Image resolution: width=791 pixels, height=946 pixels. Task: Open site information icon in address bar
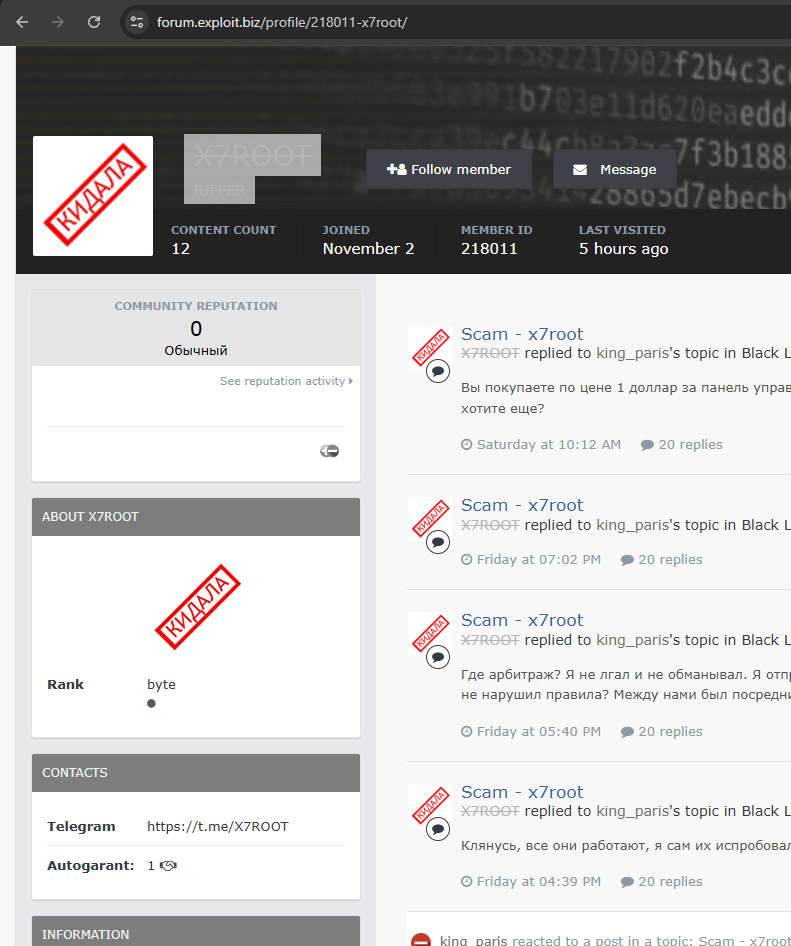(x=137, y=22)
